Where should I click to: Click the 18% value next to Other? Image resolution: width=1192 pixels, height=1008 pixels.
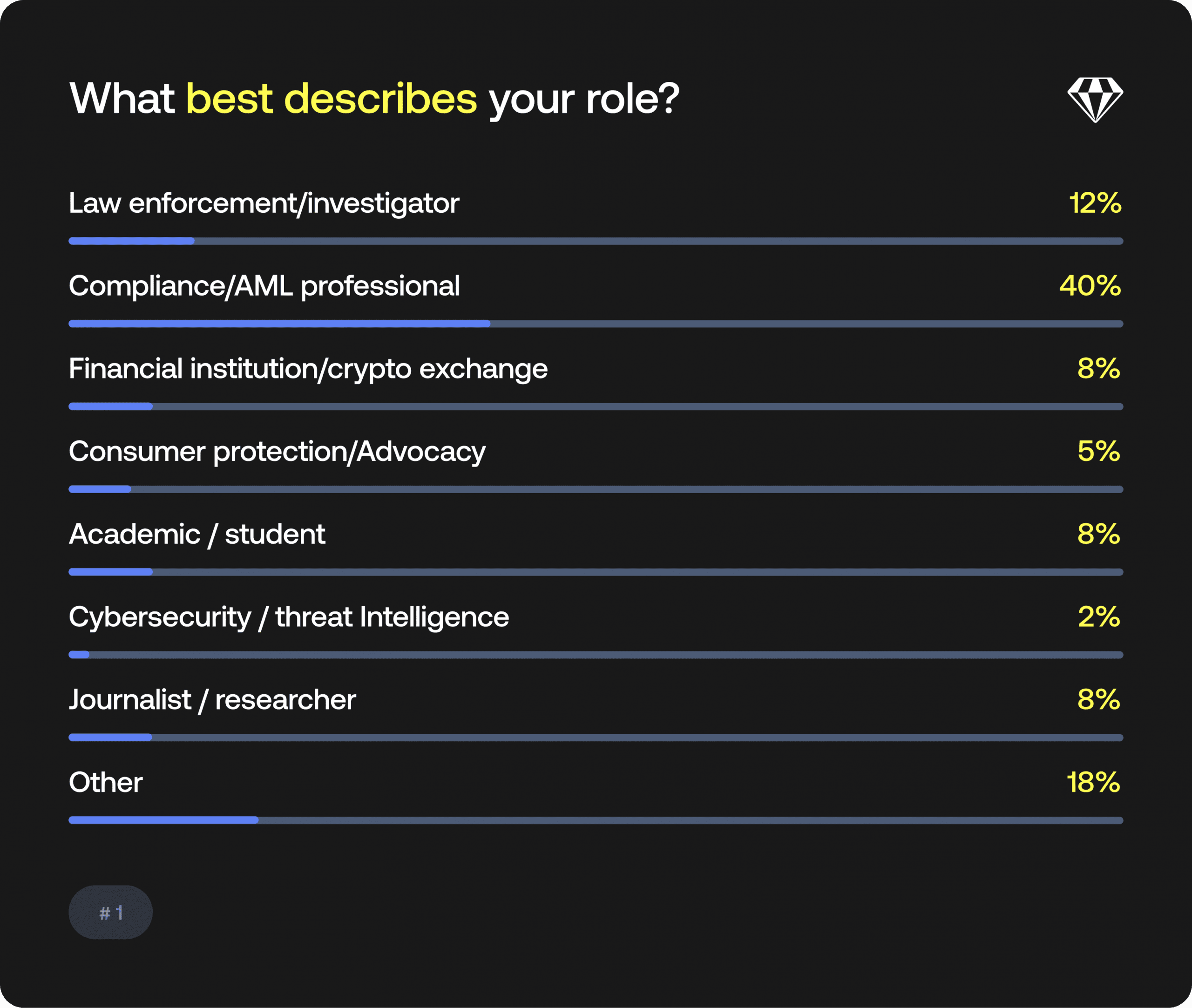tap(1092, 782)
